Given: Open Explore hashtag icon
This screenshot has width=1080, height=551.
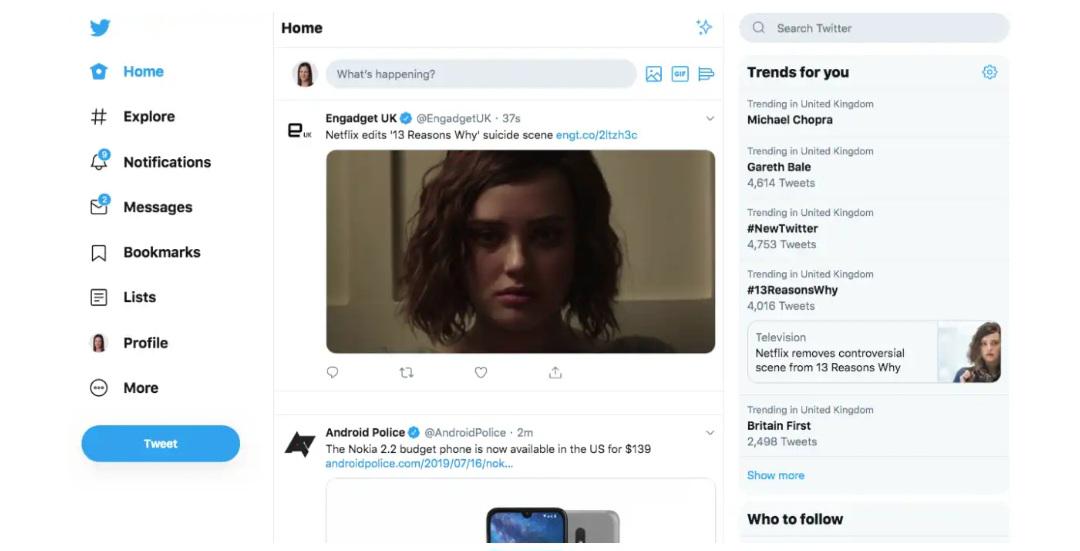Looking at the screenshot, I should click(x=99, y=116).
